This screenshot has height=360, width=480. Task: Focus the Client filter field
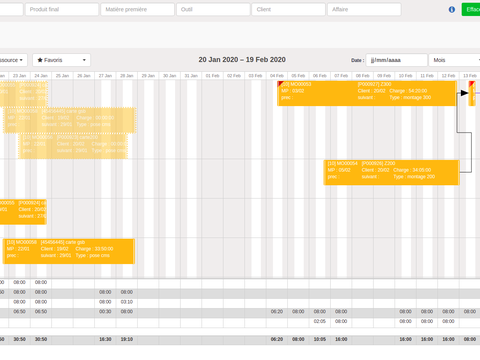point(289,9)
